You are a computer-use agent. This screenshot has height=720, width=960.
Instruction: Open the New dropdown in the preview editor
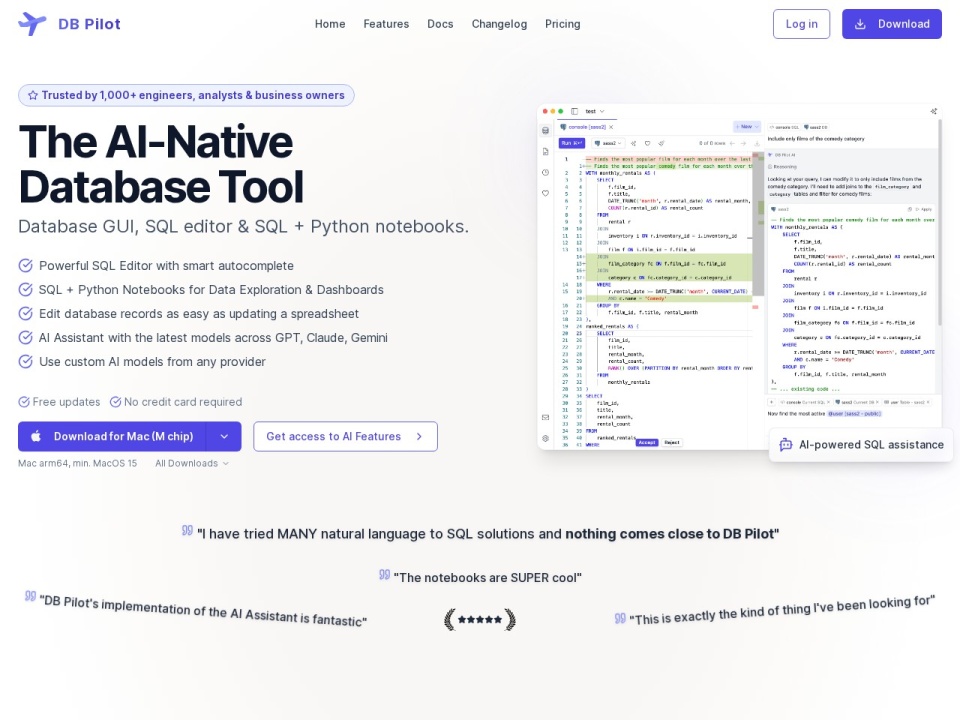pos(747,127)
